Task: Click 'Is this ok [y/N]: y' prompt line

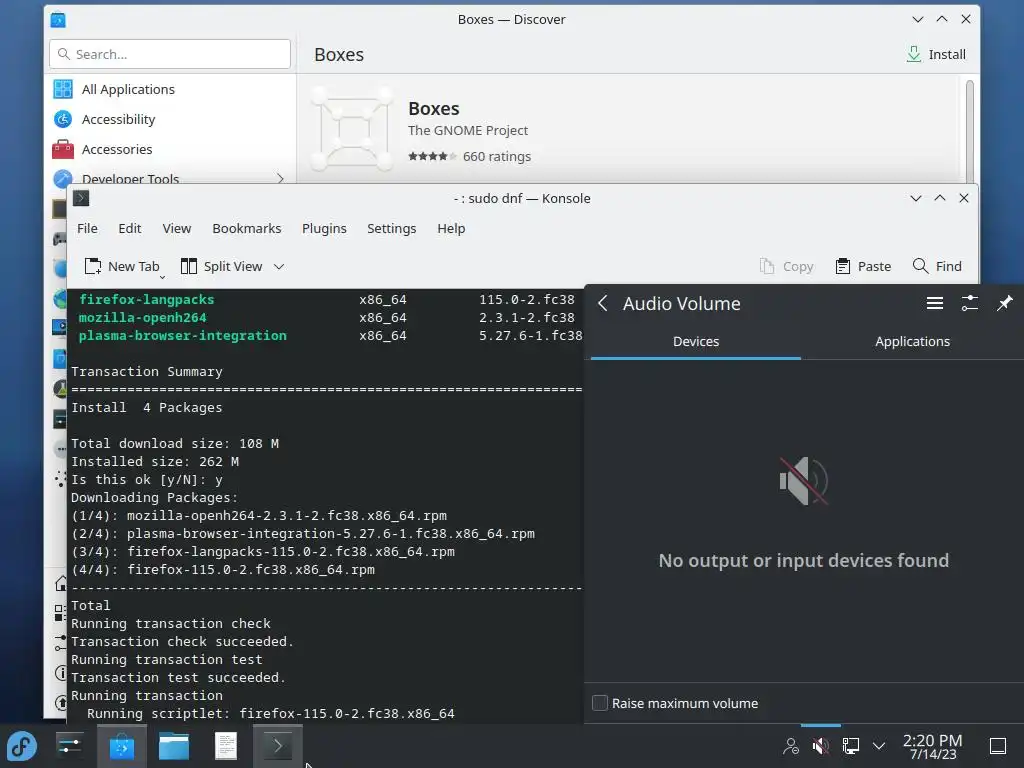Action: (x=147, y=480)
